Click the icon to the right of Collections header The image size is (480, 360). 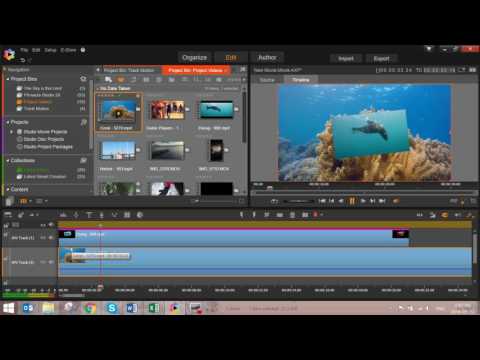coord(83,161)
